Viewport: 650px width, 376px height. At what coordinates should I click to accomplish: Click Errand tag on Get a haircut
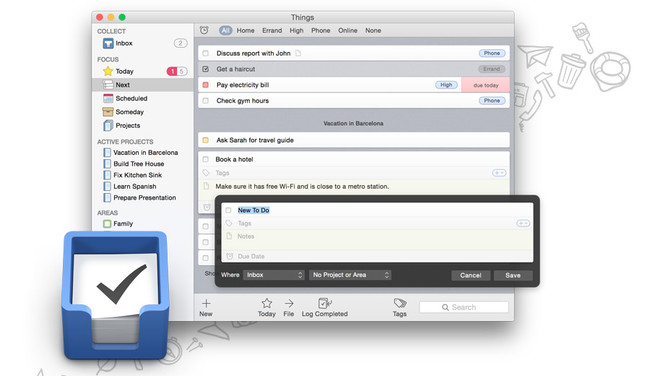point(492,69)
